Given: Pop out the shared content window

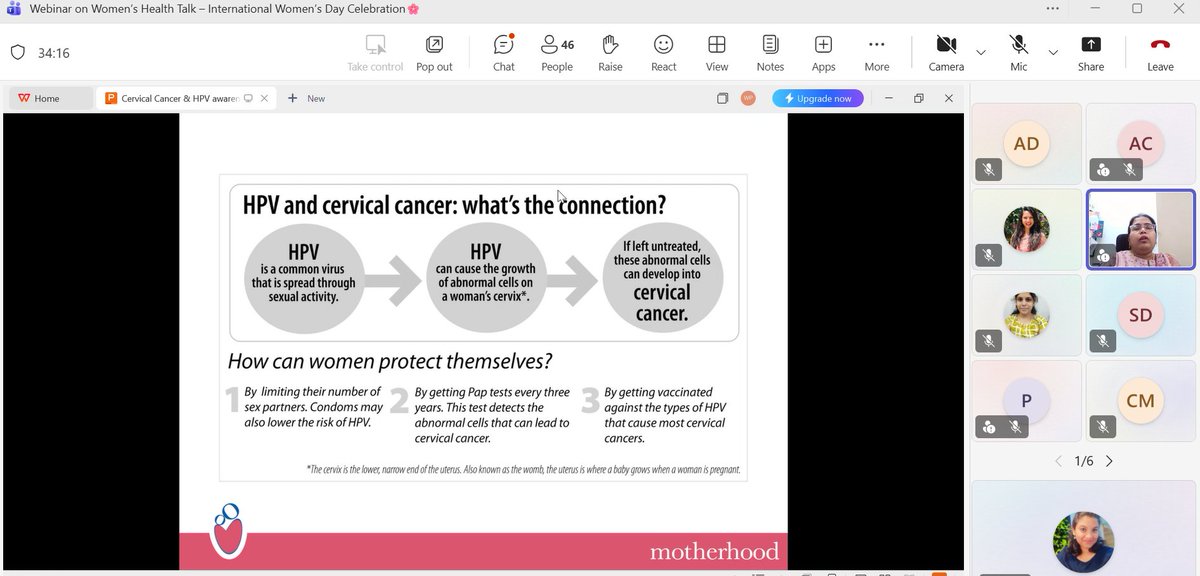Looking at the screenshot, I should point(434,53).
